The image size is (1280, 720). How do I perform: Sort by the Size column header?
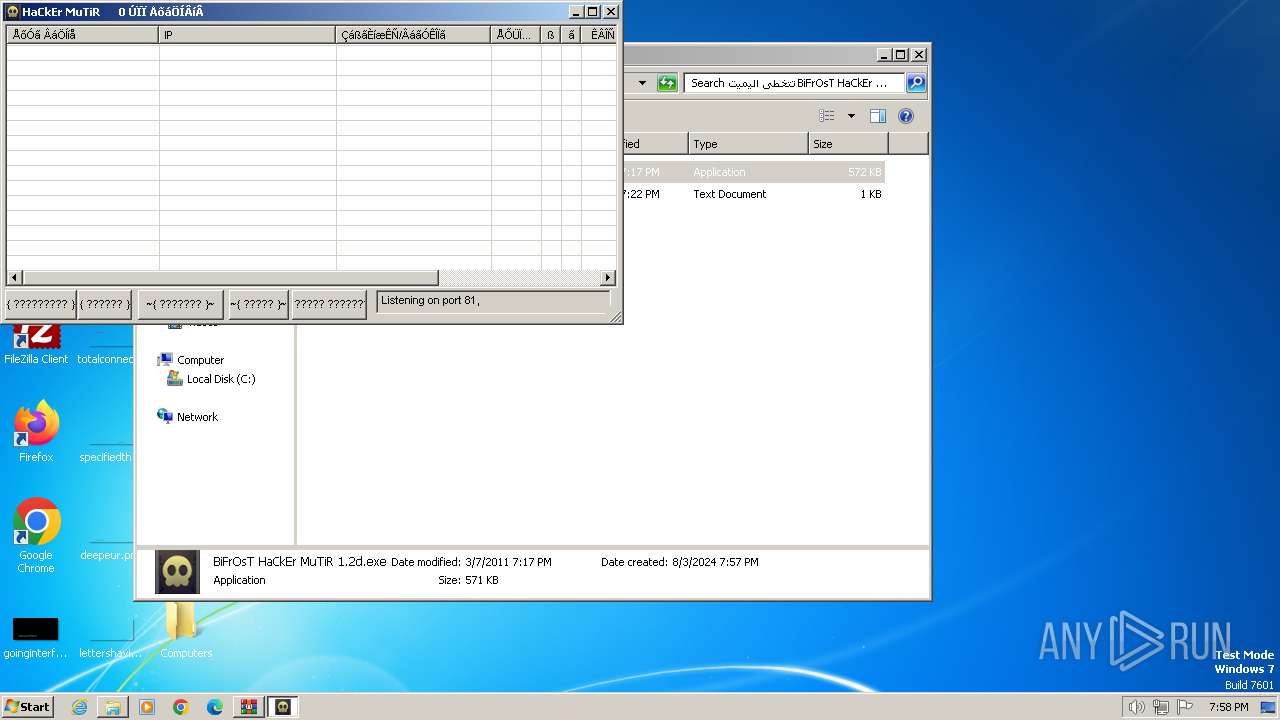tap(848, 144)
